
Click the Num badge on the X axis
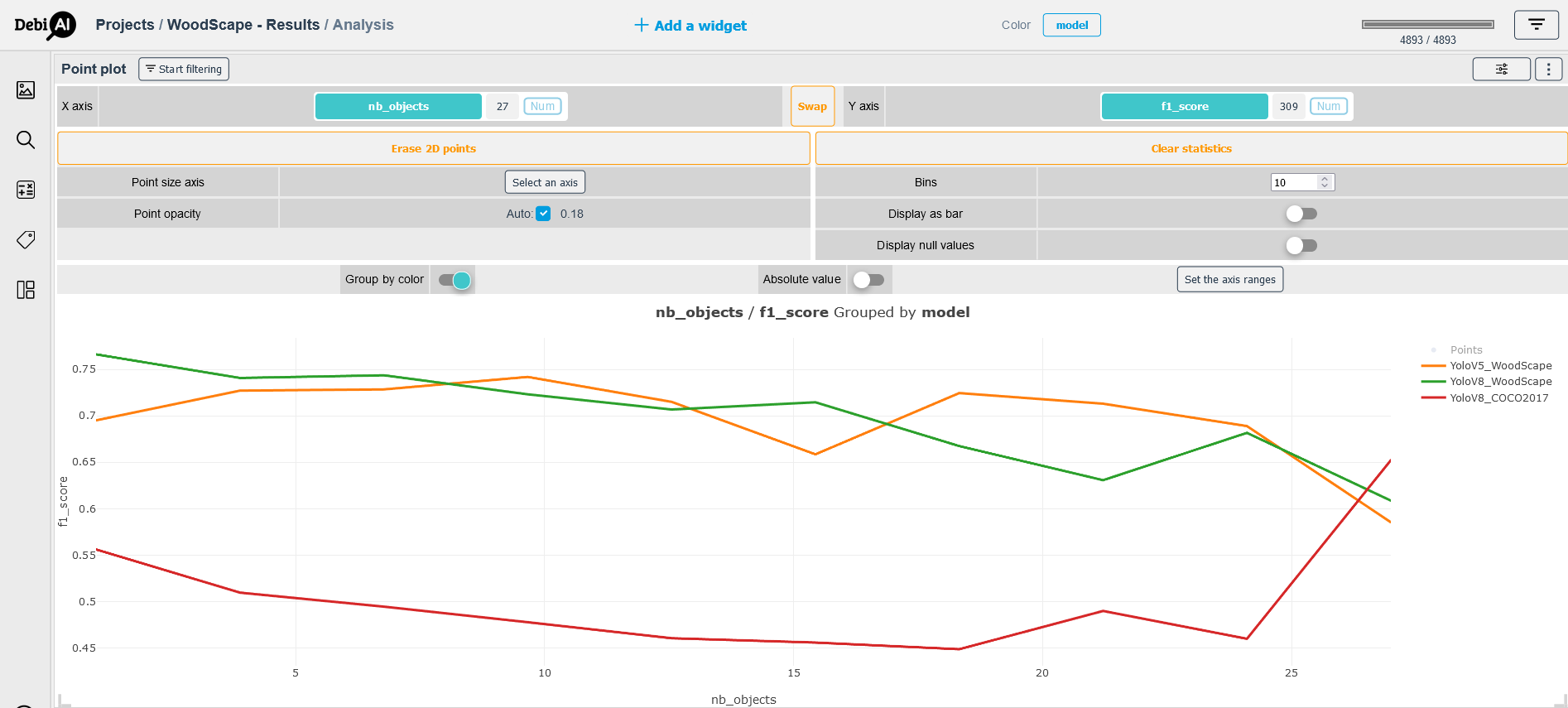(542, 106)
